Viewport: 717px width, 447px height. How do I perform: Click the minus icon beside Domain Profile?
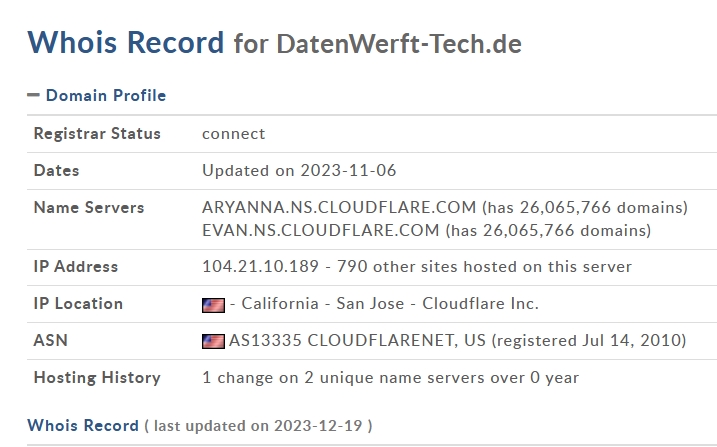(33, 95)
